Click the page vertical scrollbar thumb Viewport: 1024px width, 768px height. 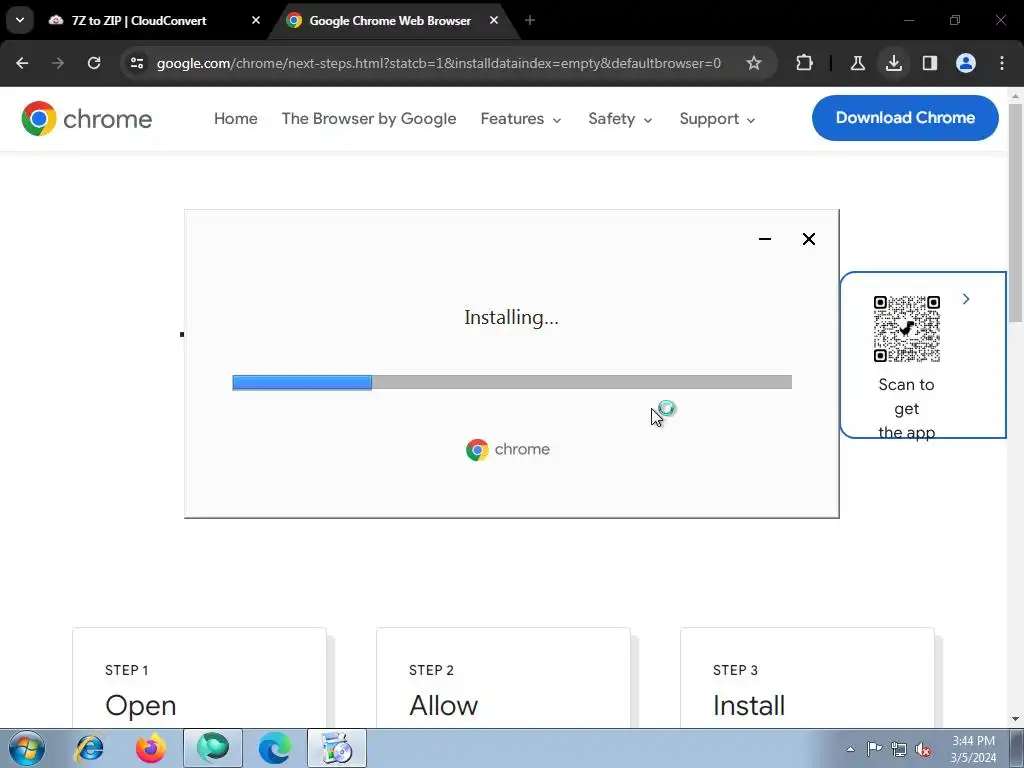pos(1016,212)
